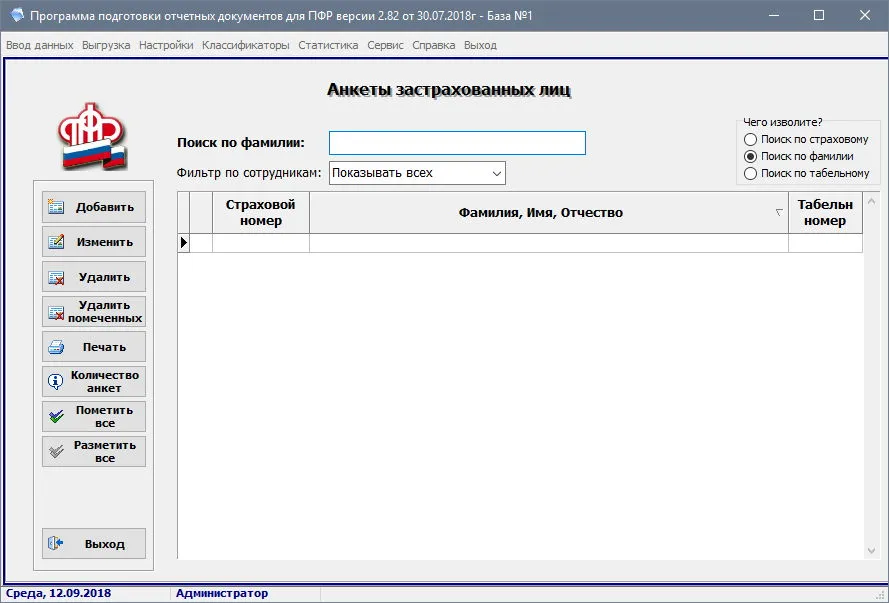The width and height of the screenshot is (889, 603).
Task: Click the table's scroll down arrow
Action: [871, 550]
